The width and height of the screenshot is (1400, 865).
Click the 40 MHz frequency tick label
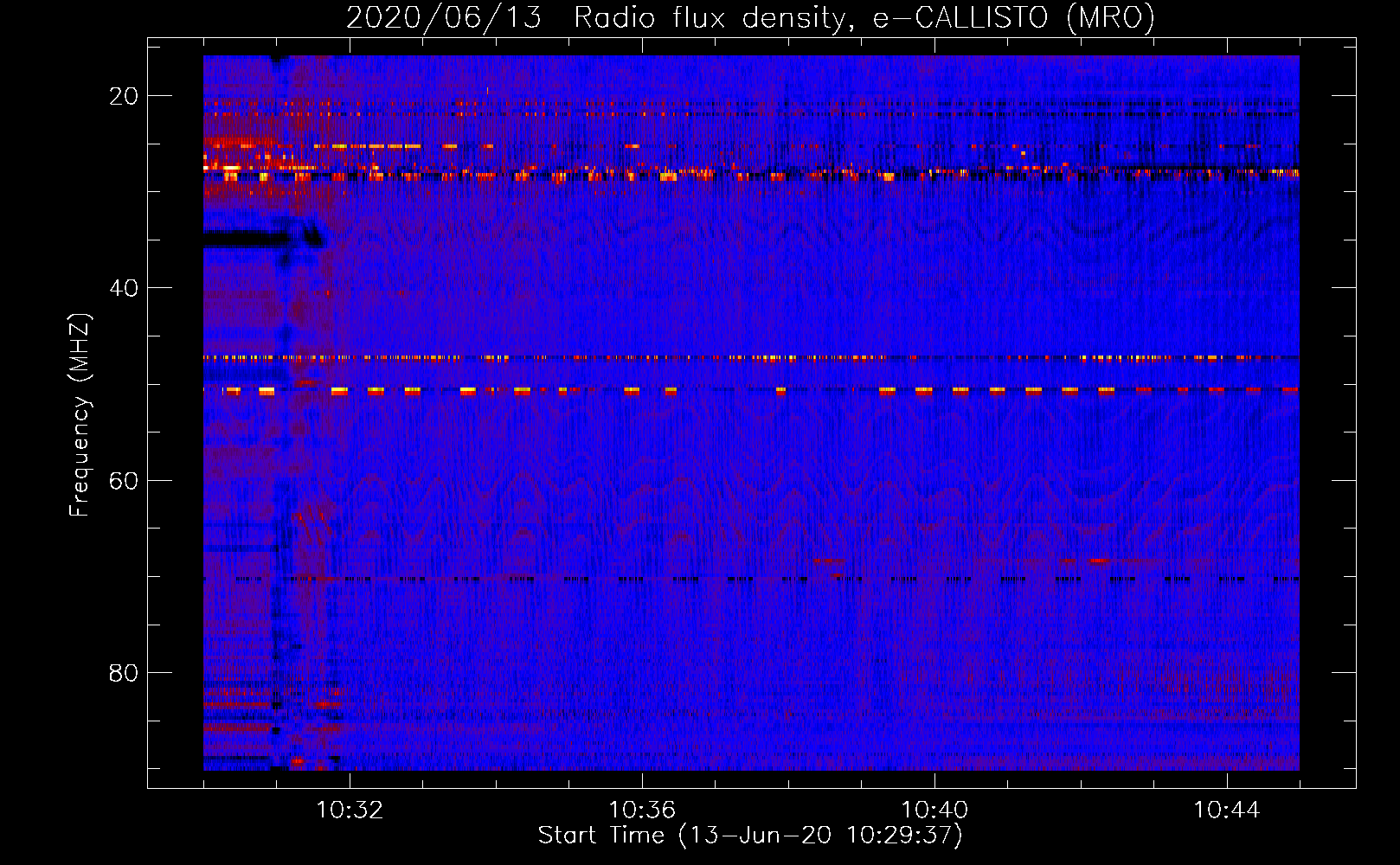(x=124, y=288)
